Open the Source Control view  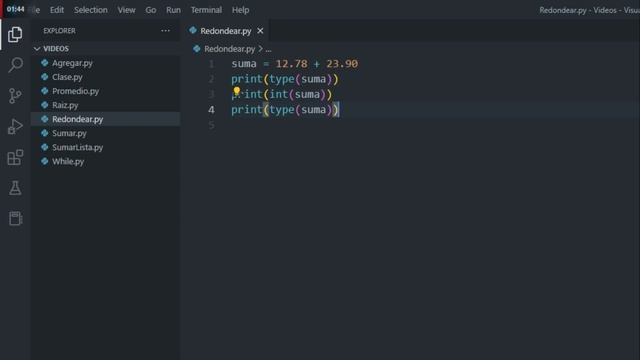coord(15,96)
